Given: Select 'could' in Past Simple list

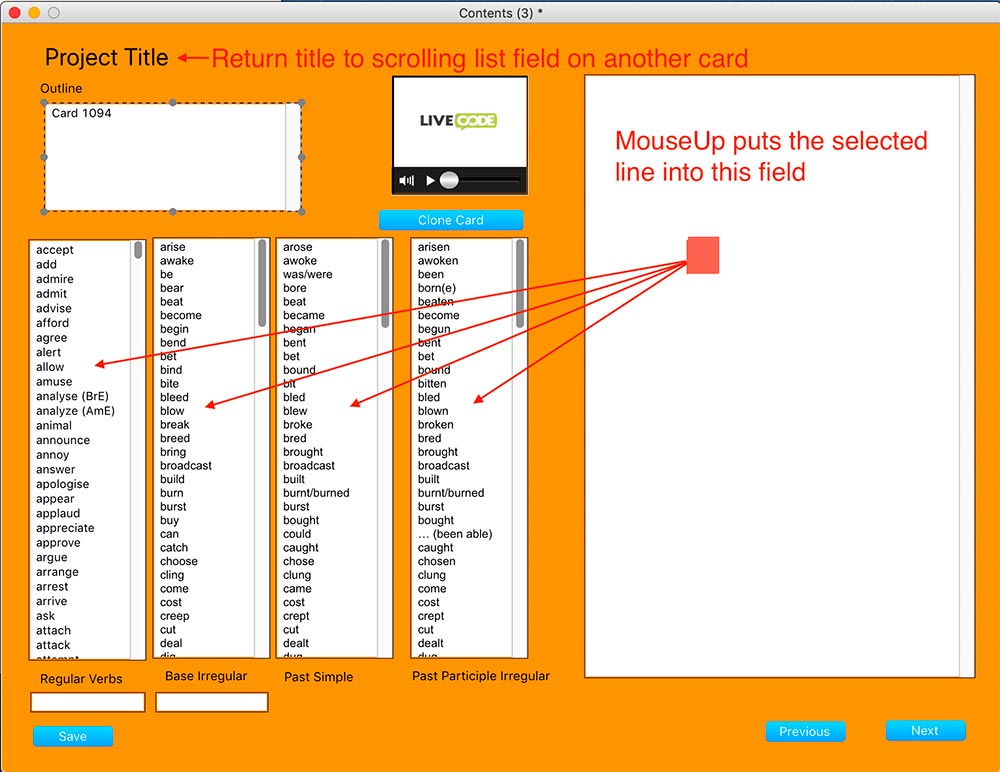Looking at the screenshot, I should (297, 534).
